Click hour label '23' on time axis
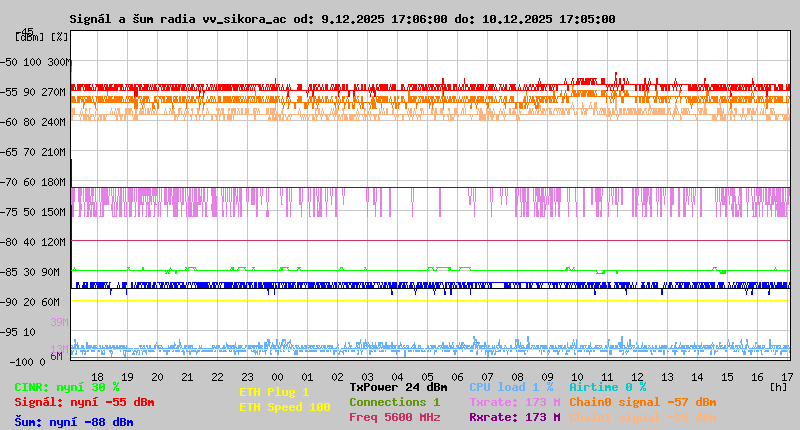 tap(247, 377)
